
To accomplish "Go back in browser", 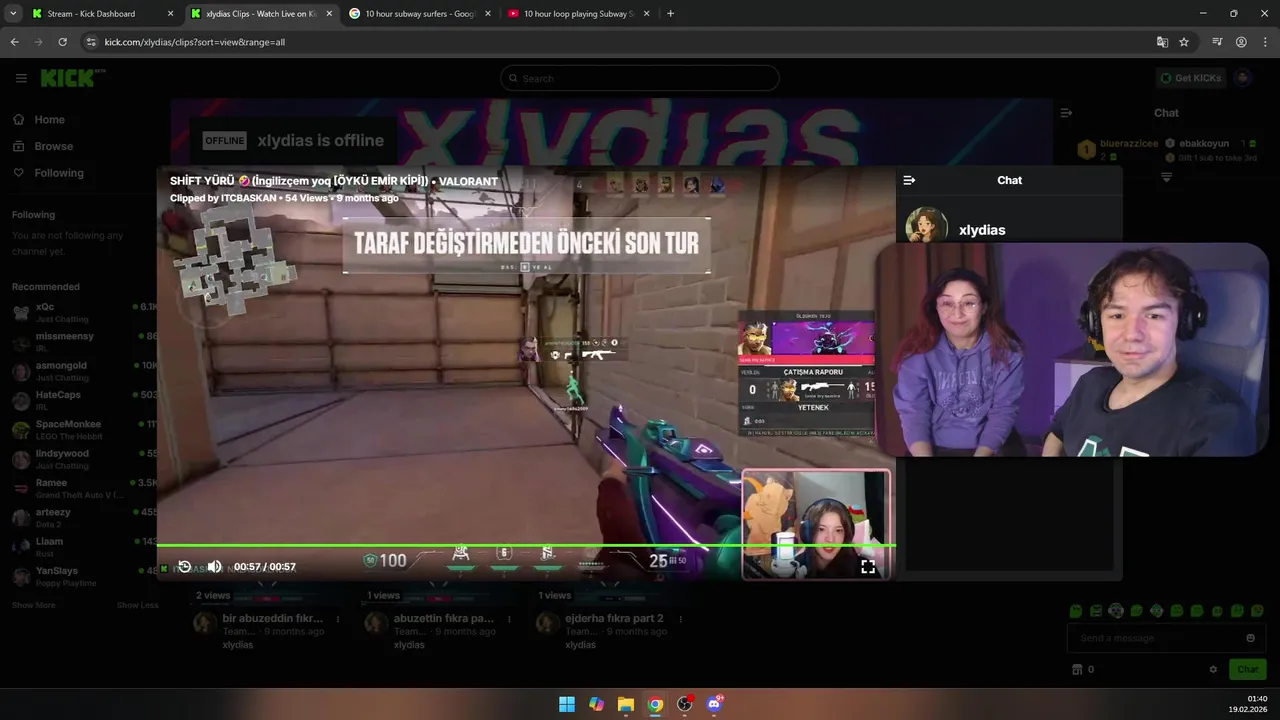I will [14, 42].
